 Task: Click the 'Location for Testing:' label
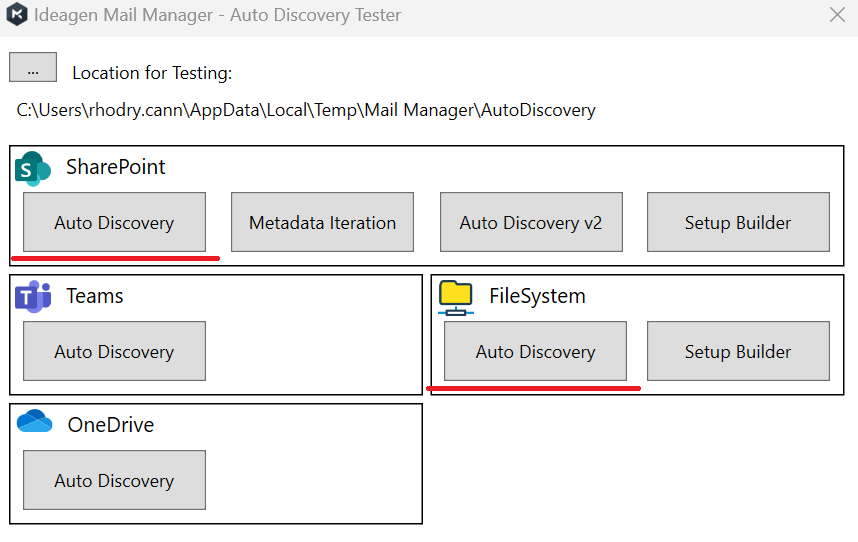[152, 73]
